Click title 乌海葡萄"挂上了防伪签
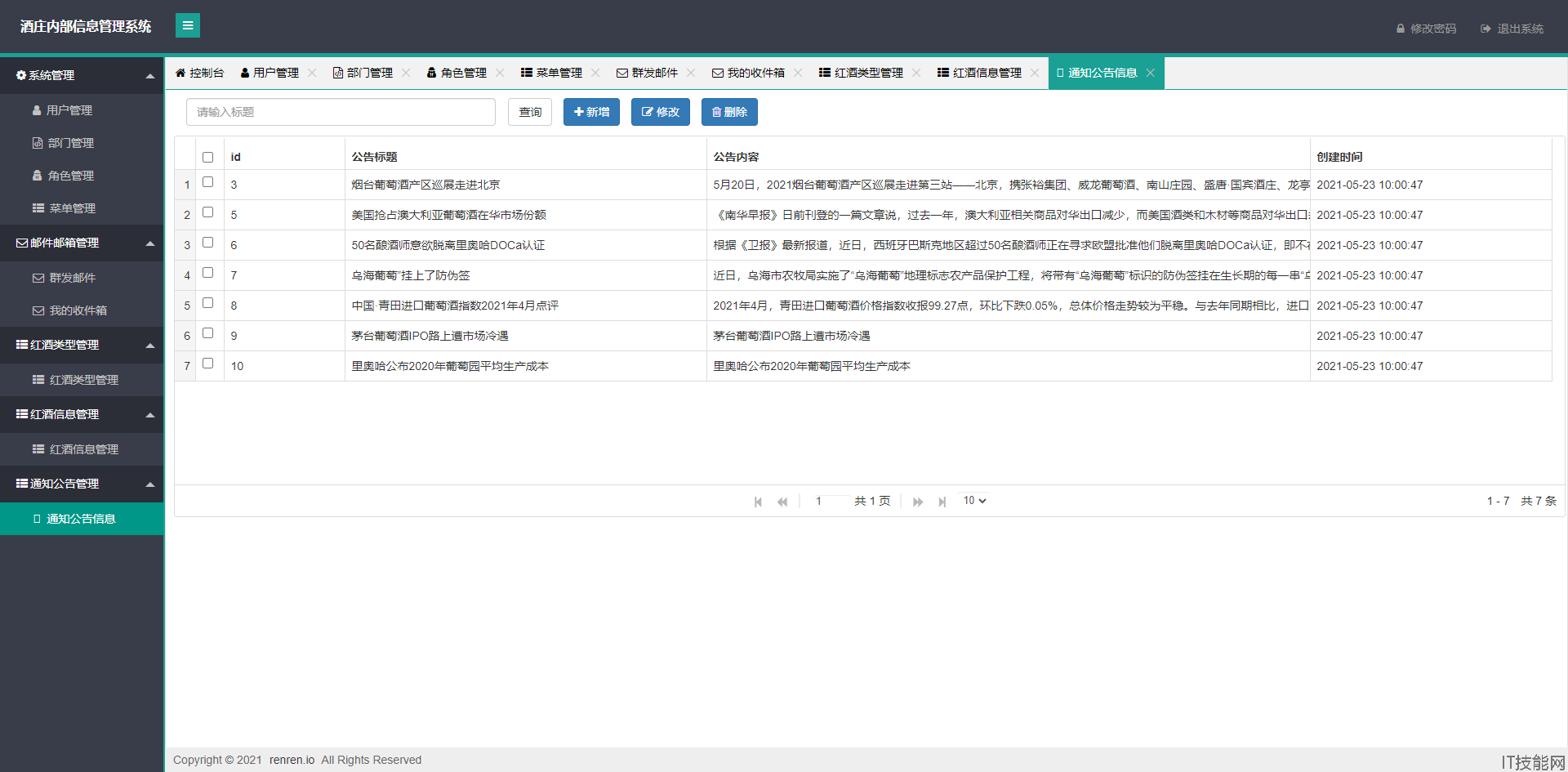Viewport: 1568px width, 772px height. [x=411, y=275]
